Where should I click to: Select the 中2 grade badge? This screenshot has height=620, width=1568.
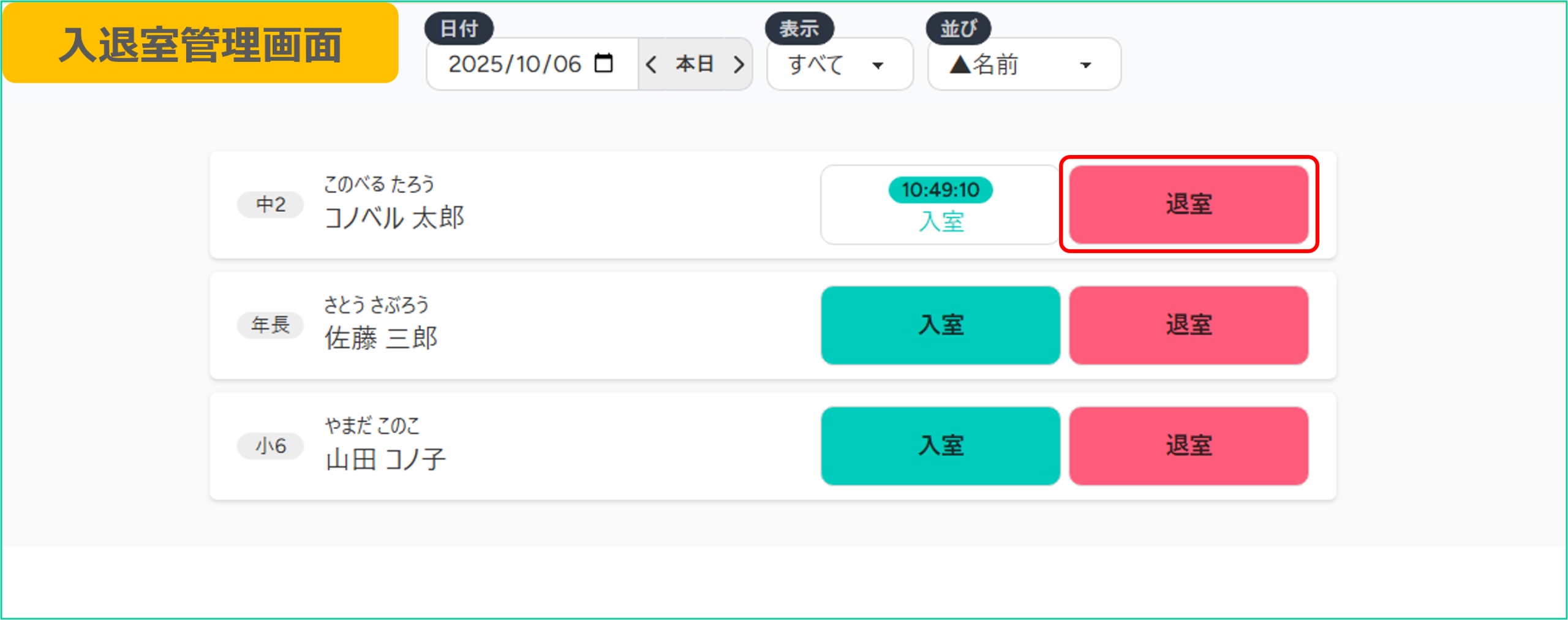click(270, 205)
